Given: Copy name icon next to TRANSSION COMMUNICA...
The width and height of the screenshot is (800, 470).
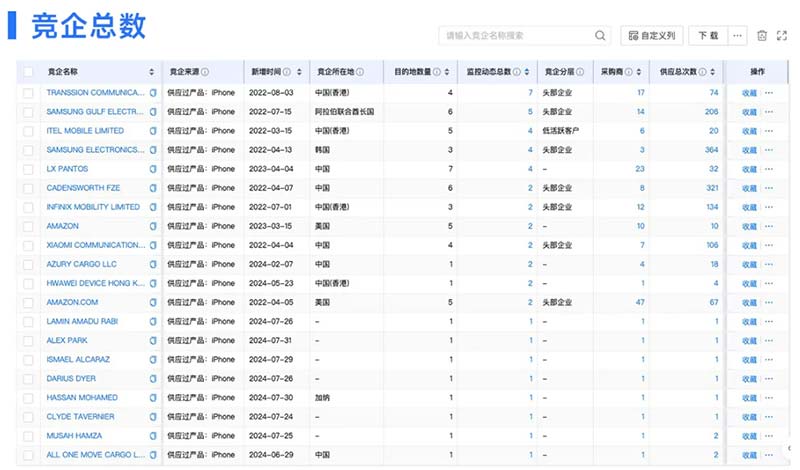Looking at the screenshot, I should (153, 93).
